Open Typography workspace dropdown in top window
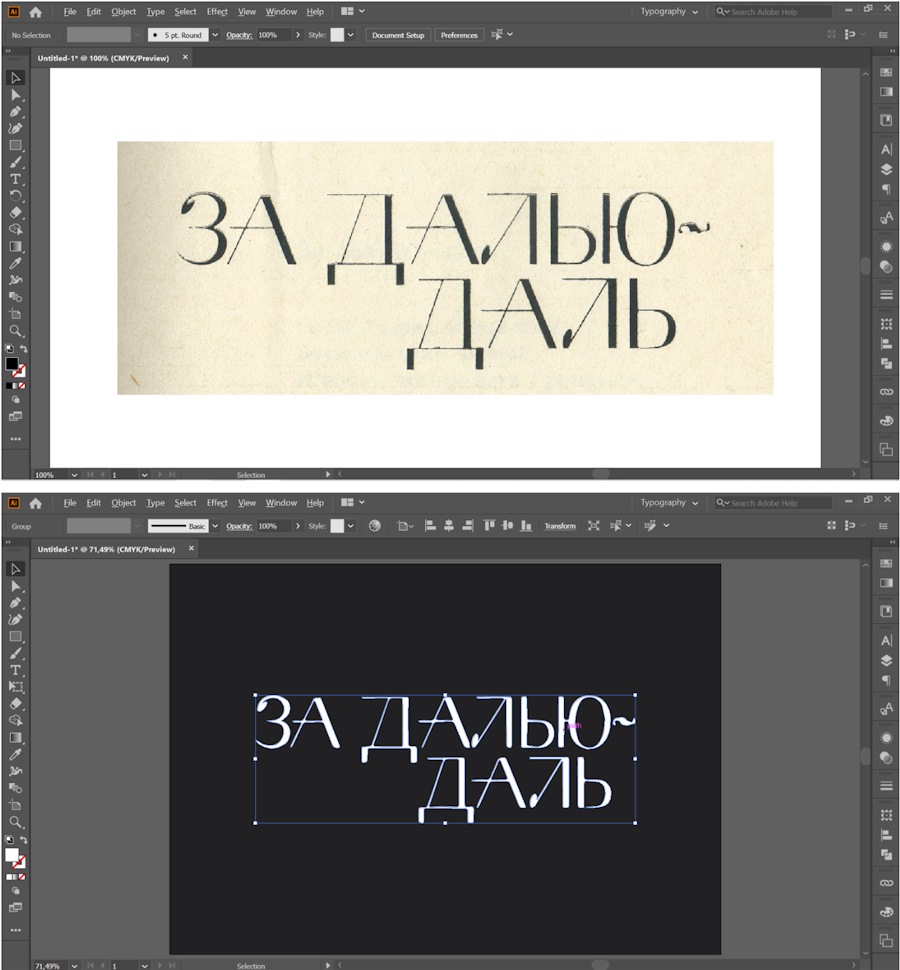900x970 pixels. 670,12
